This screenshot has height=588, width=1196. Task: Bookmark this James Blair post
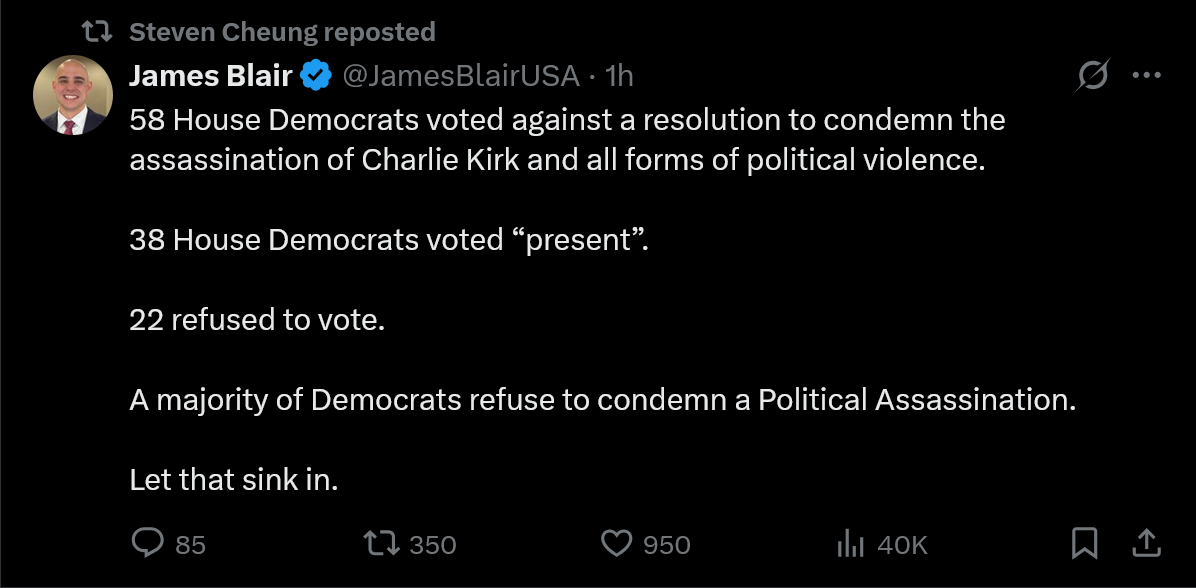[x=1084, y=544]
